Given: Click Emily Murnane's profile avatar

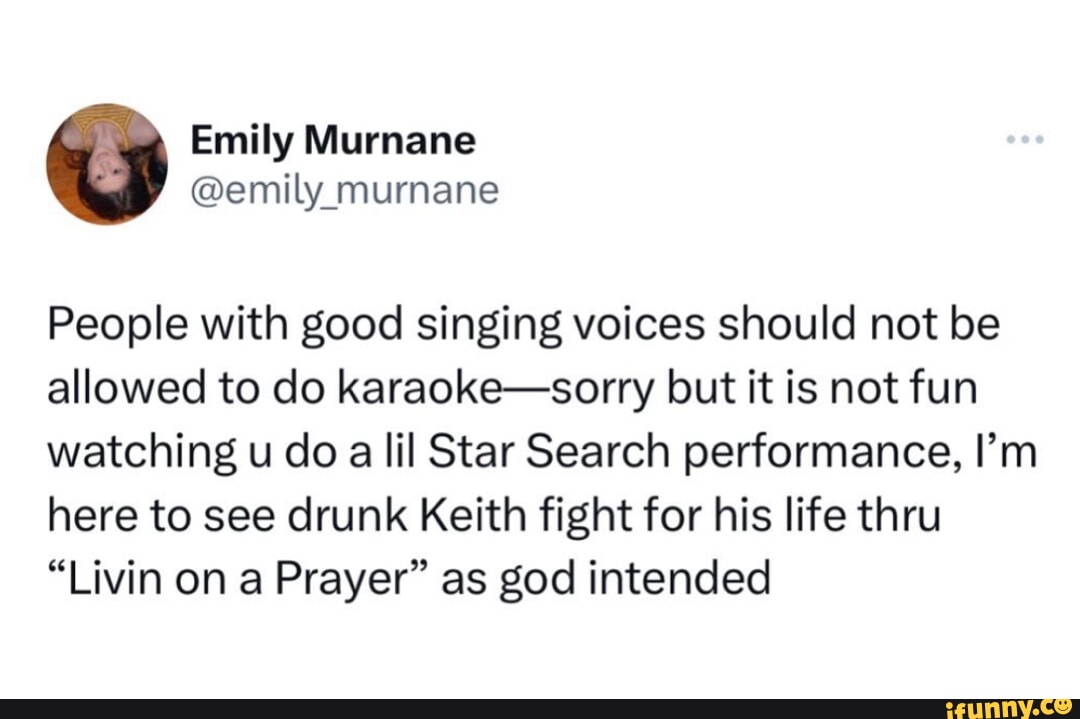Looking at the screenshot, I should pos(106,163).
